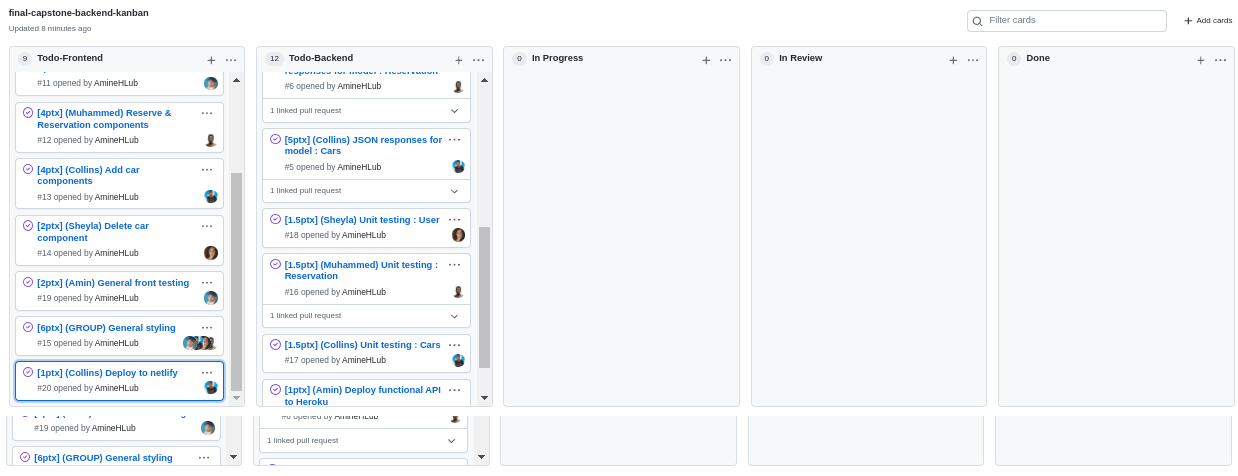Screen dimensions: 1238x476
Task: Open card menu for GROUP General styling #15
Action: pos(207,328)
